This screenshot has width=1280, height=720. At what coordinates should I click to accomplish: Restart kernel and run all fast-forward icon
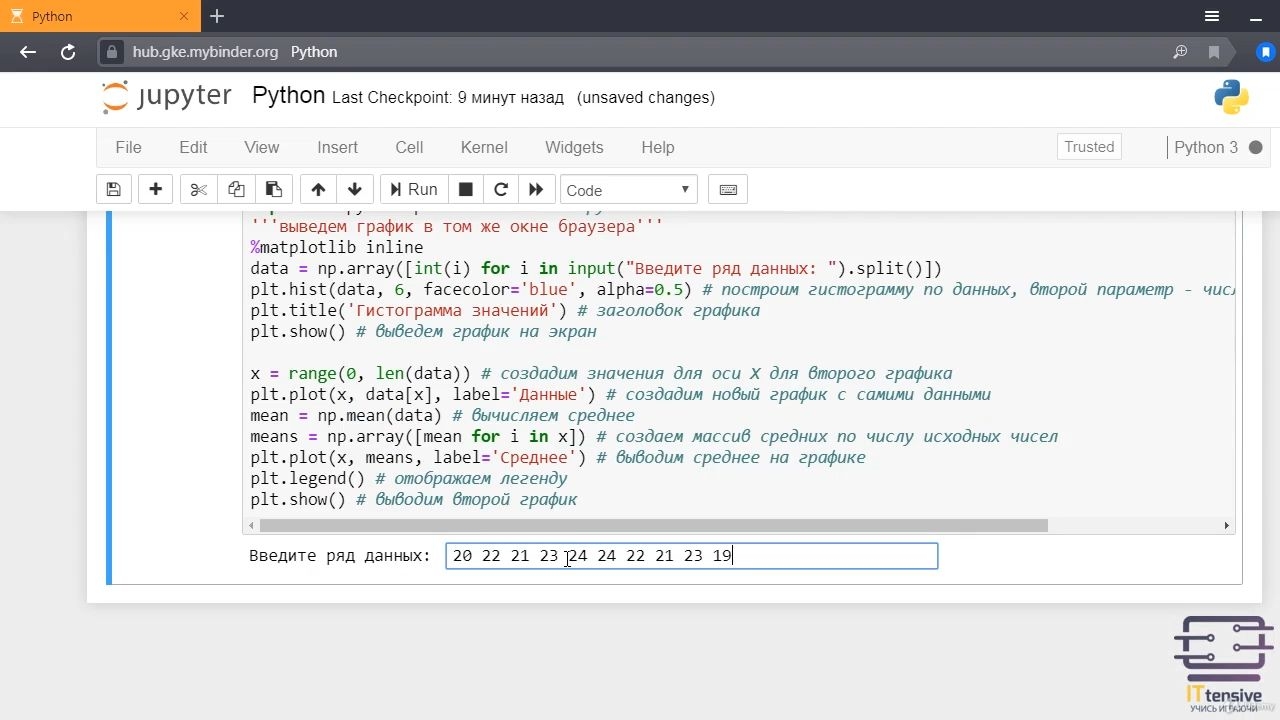(536, 190)
